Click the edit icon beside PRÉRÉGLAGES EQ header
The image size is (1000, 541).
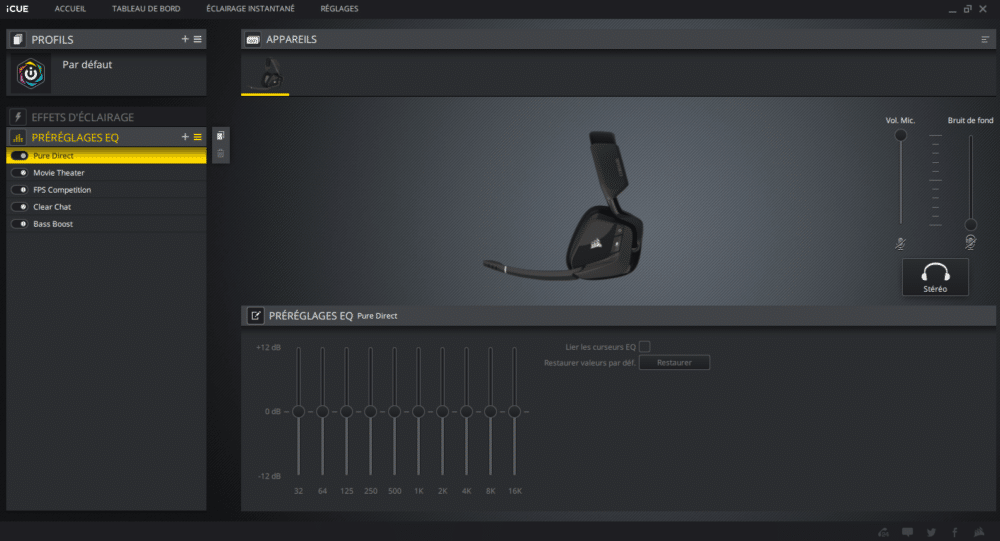pyautogui.click(x=255, y=316)
